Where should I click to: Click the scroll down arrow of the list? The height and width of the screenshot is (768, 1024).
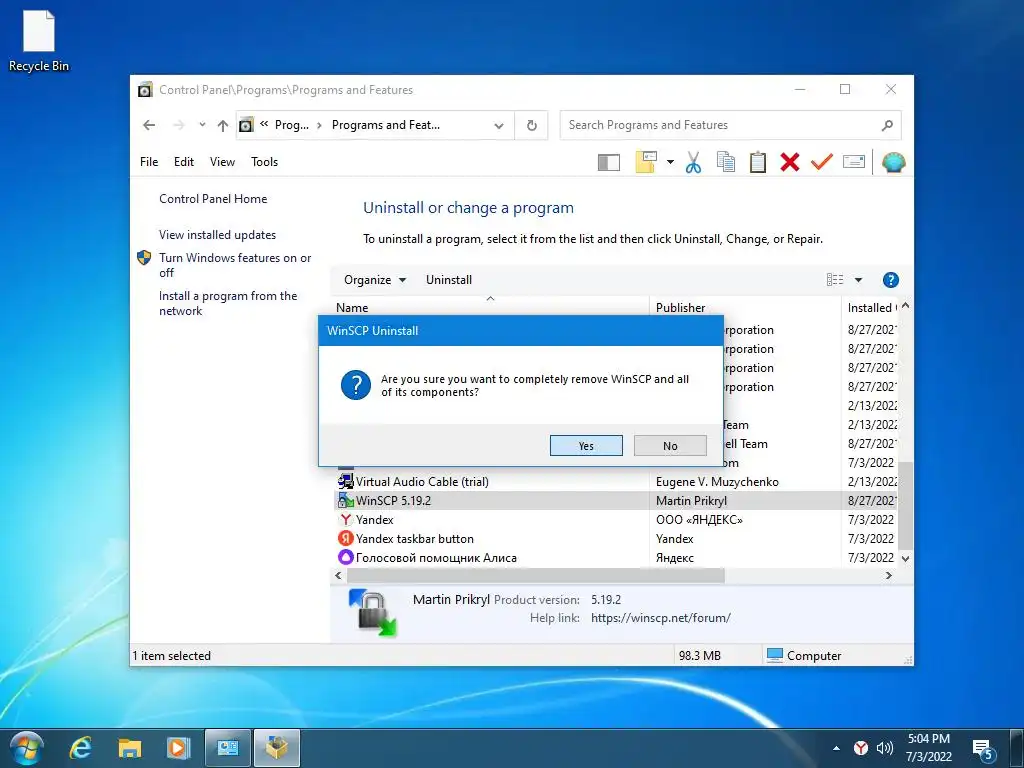(x=905, y=558)
